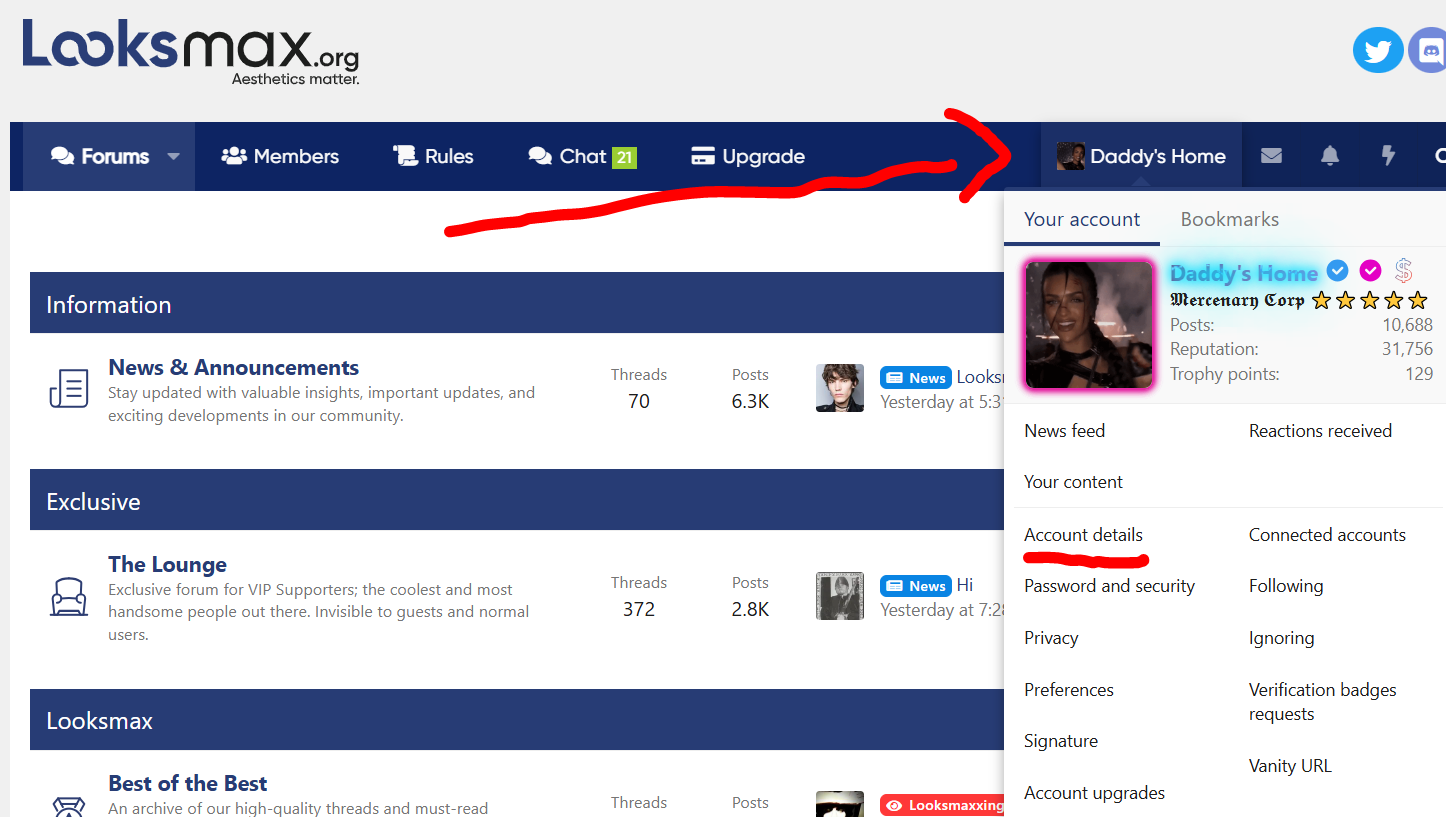Open Signature settings
This screenshot has height=817, width=1446.
tap(1061, 741)
